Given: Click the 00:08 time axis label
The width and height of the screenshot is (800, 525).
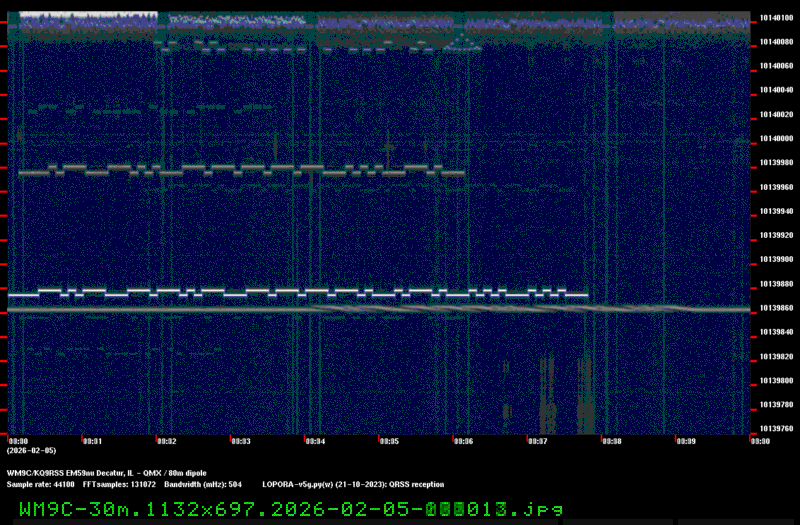Looking at the screenshot, I should (611, 440).
